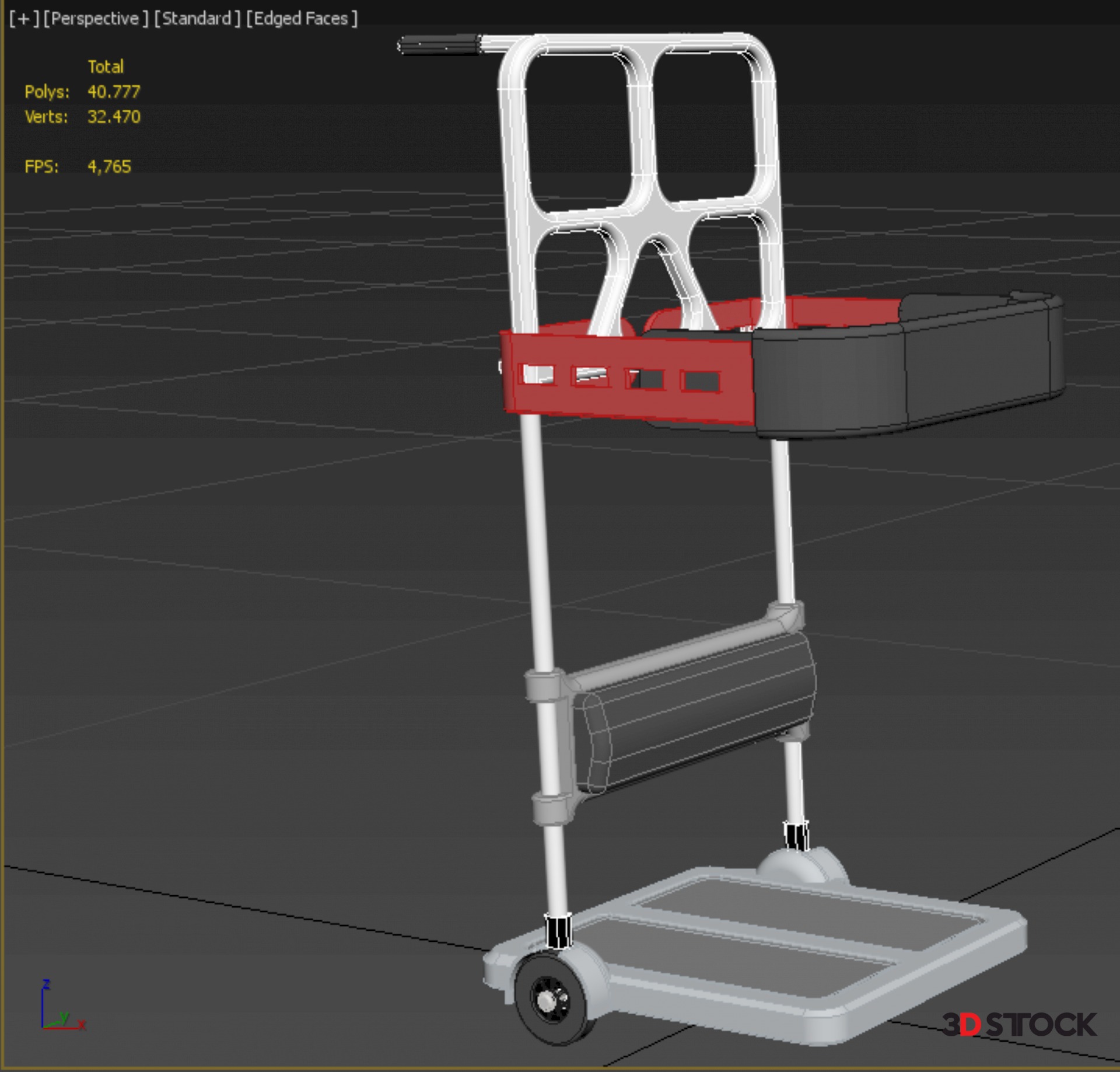Open the Perspective viewport label menu

(96, 19)
